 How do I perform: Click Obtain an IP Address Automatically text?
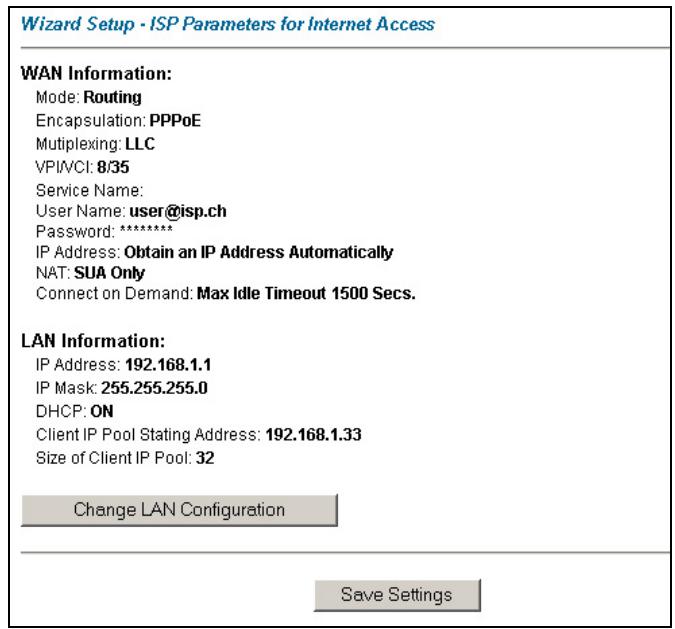click(258, 252)
